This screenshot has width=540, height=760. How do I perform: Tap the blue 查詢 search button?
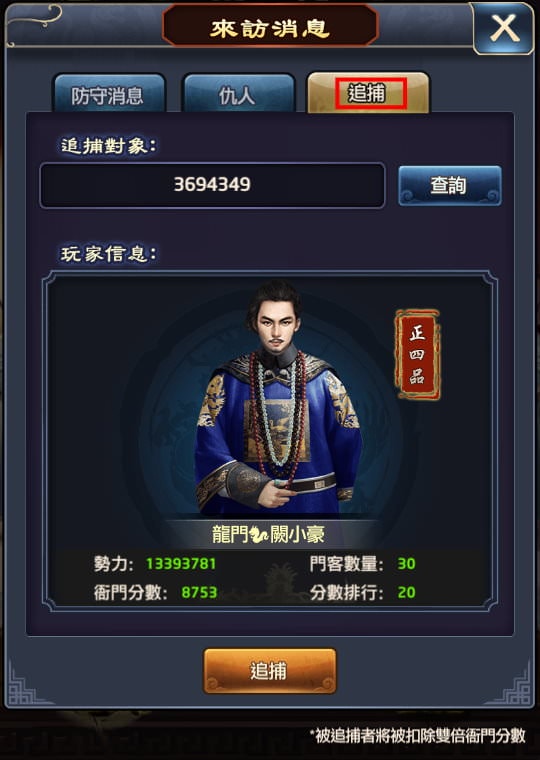[449, 185]
